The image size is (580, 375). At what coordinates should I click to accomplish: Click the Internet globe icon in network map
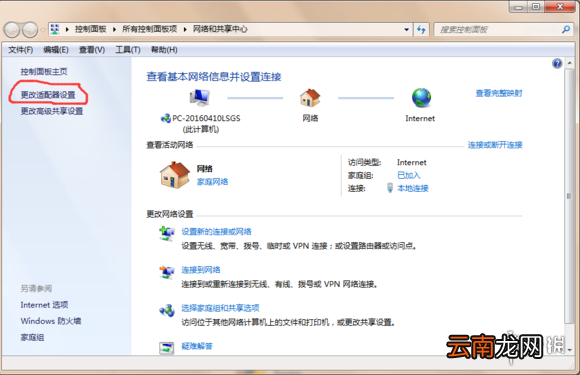pyautogui.click(x=421, y=98)
